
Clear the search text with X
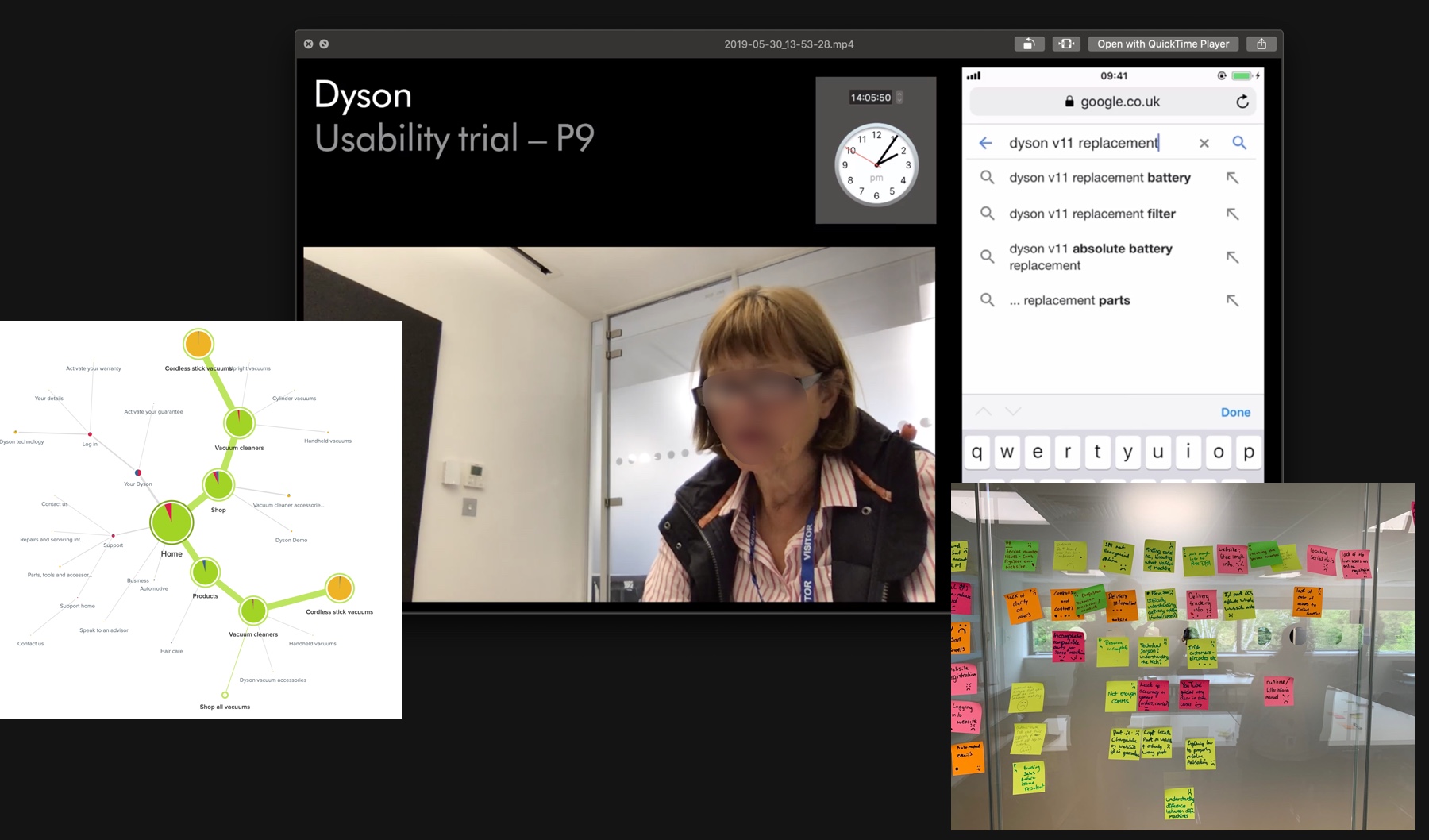click(x=1204, y=143)
